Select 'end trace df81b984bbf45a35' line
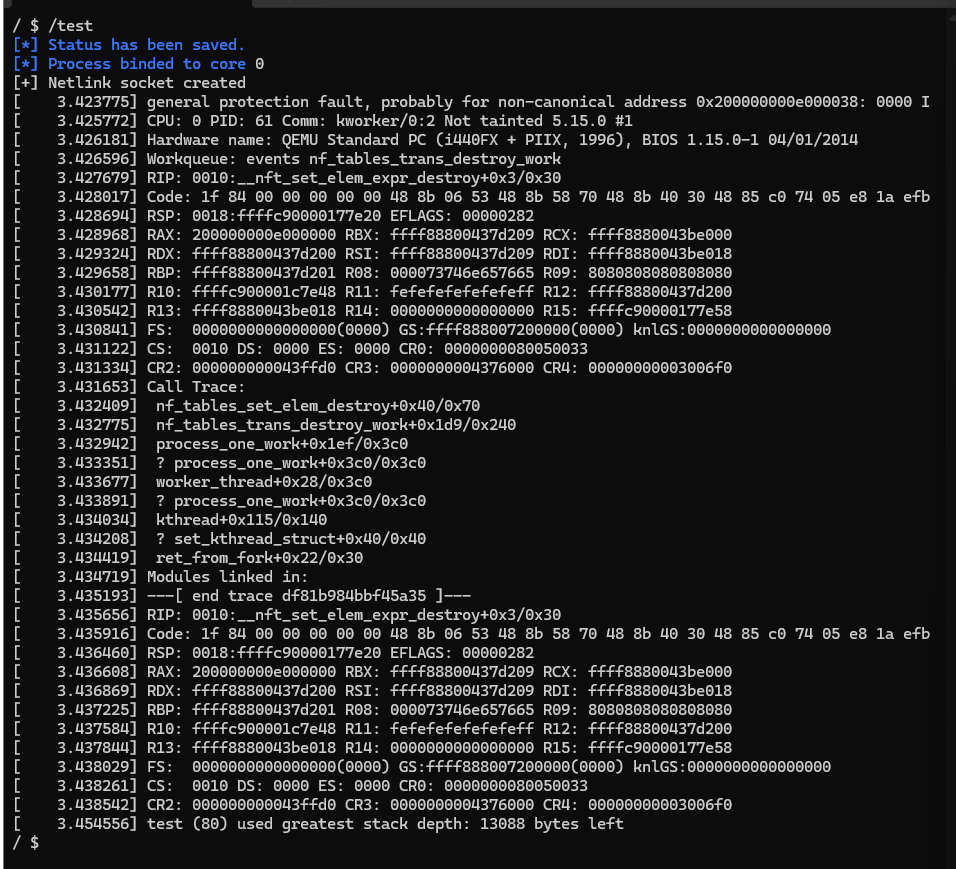956x869 pixels. pos(242,595)
